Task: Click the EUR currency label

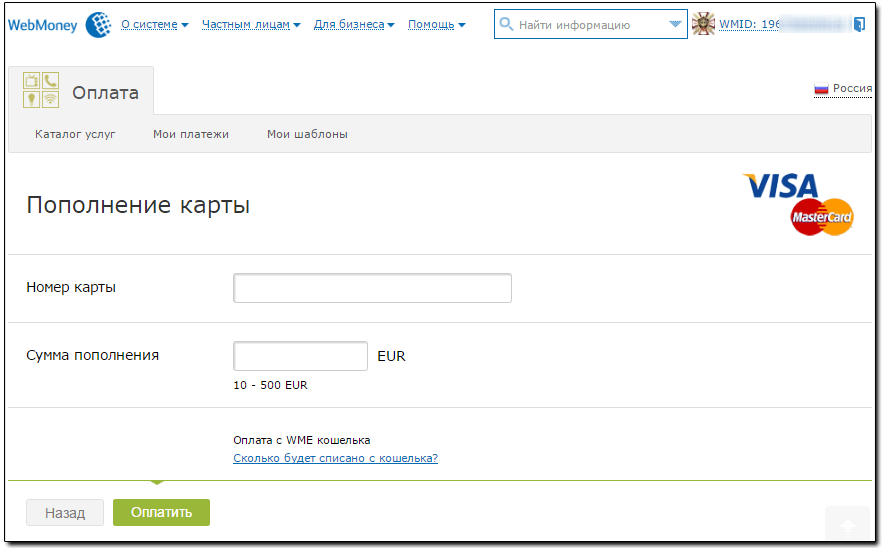Action: (391, 356)
